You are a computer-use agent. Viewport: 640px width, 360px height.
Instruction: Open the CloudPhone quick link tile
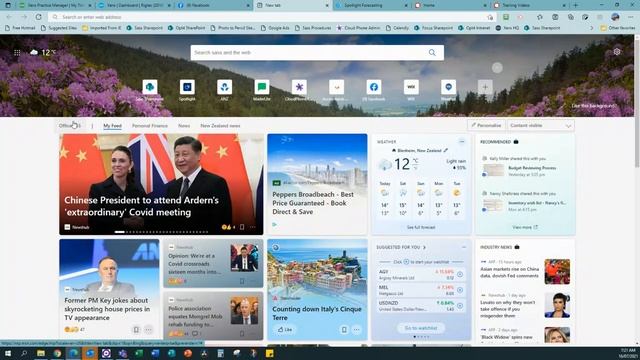pos(299,87)
